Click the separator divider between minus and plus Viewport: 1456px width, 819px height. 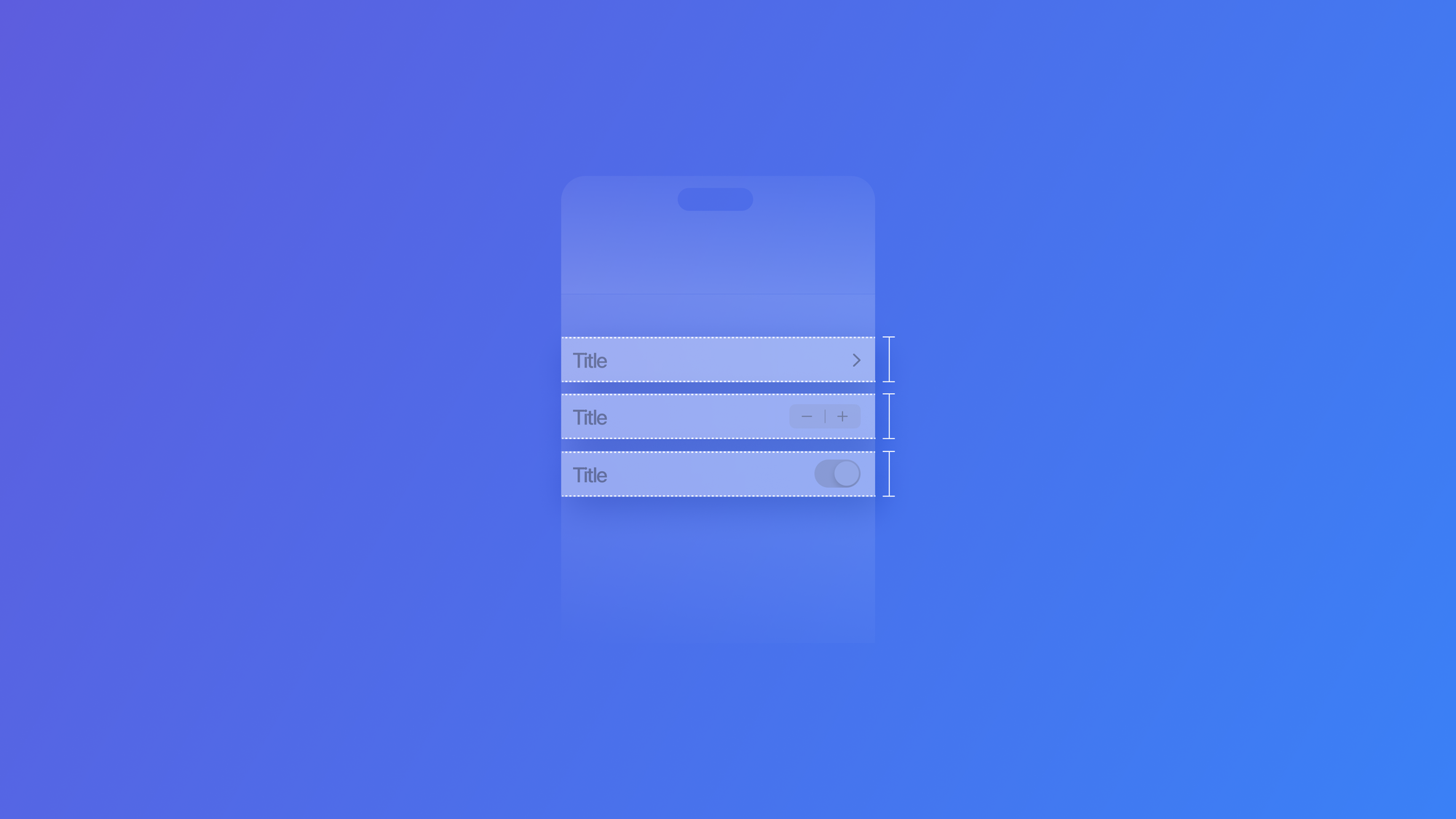(x=825, y=416)
